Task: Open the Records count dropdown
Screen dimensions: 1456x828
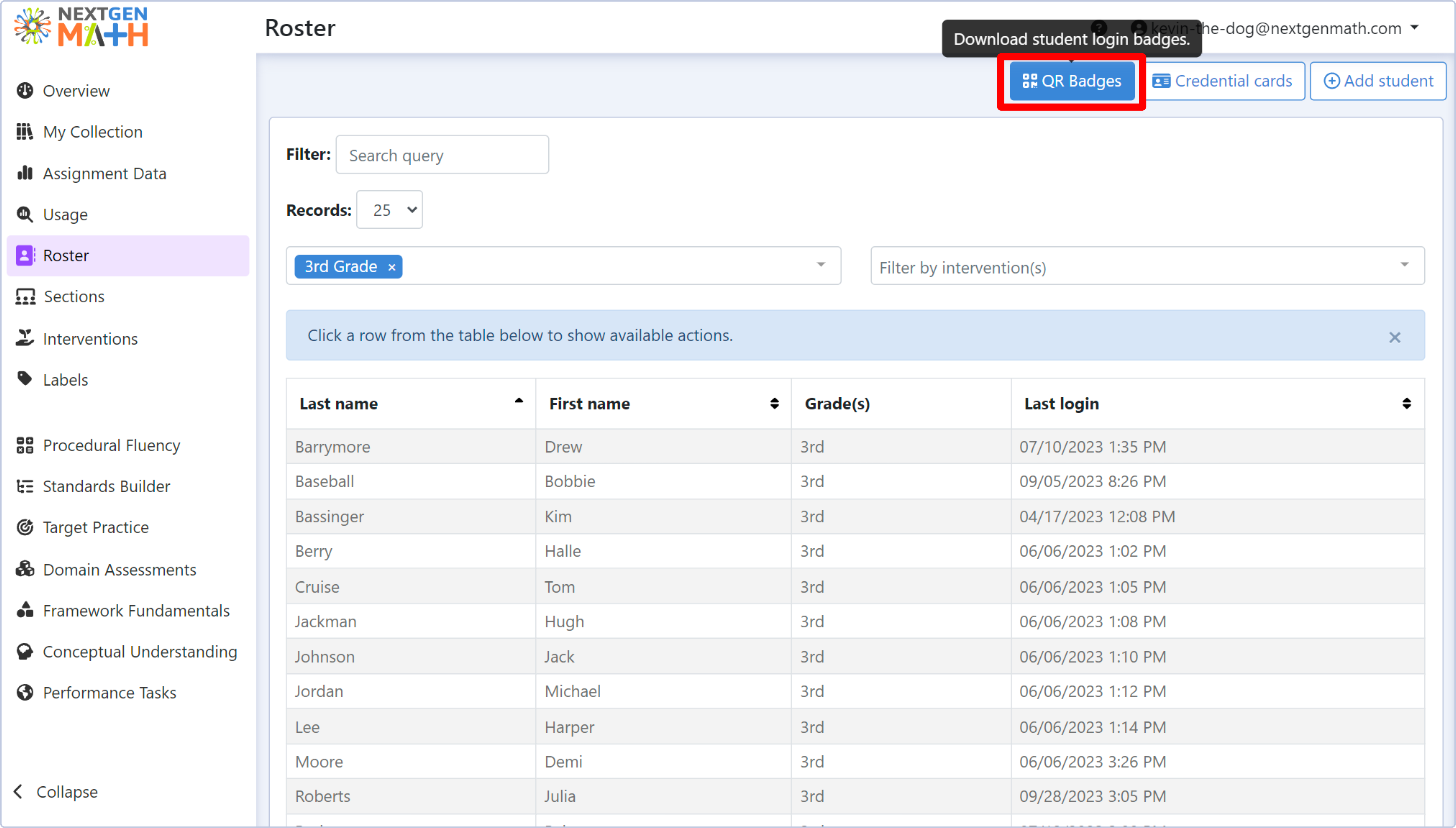Action: (x=389, y=210)
